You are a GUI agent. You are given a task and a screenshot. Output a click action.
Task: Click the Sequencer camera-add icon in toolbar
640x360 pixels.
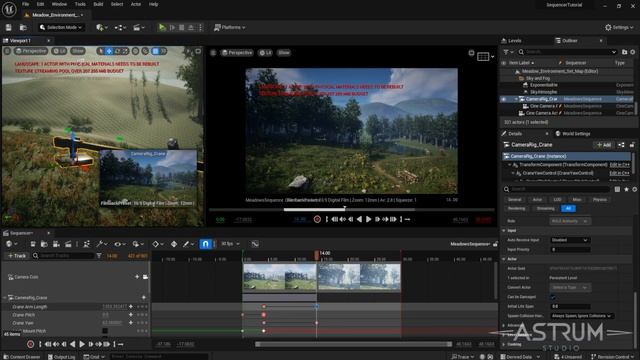pos(56,244)
